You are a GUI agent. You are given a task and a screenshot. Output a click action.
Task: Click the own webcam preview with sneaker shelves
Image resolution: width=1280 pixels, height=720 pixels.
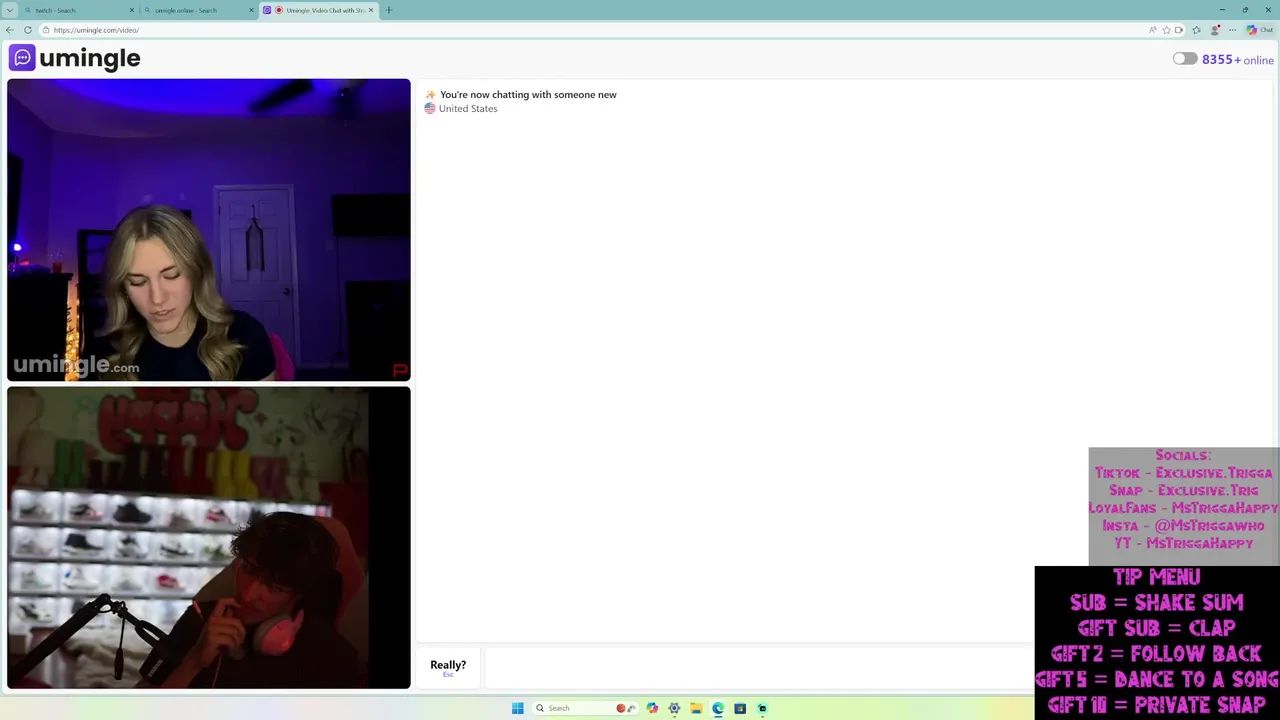(x=209, y=538)
